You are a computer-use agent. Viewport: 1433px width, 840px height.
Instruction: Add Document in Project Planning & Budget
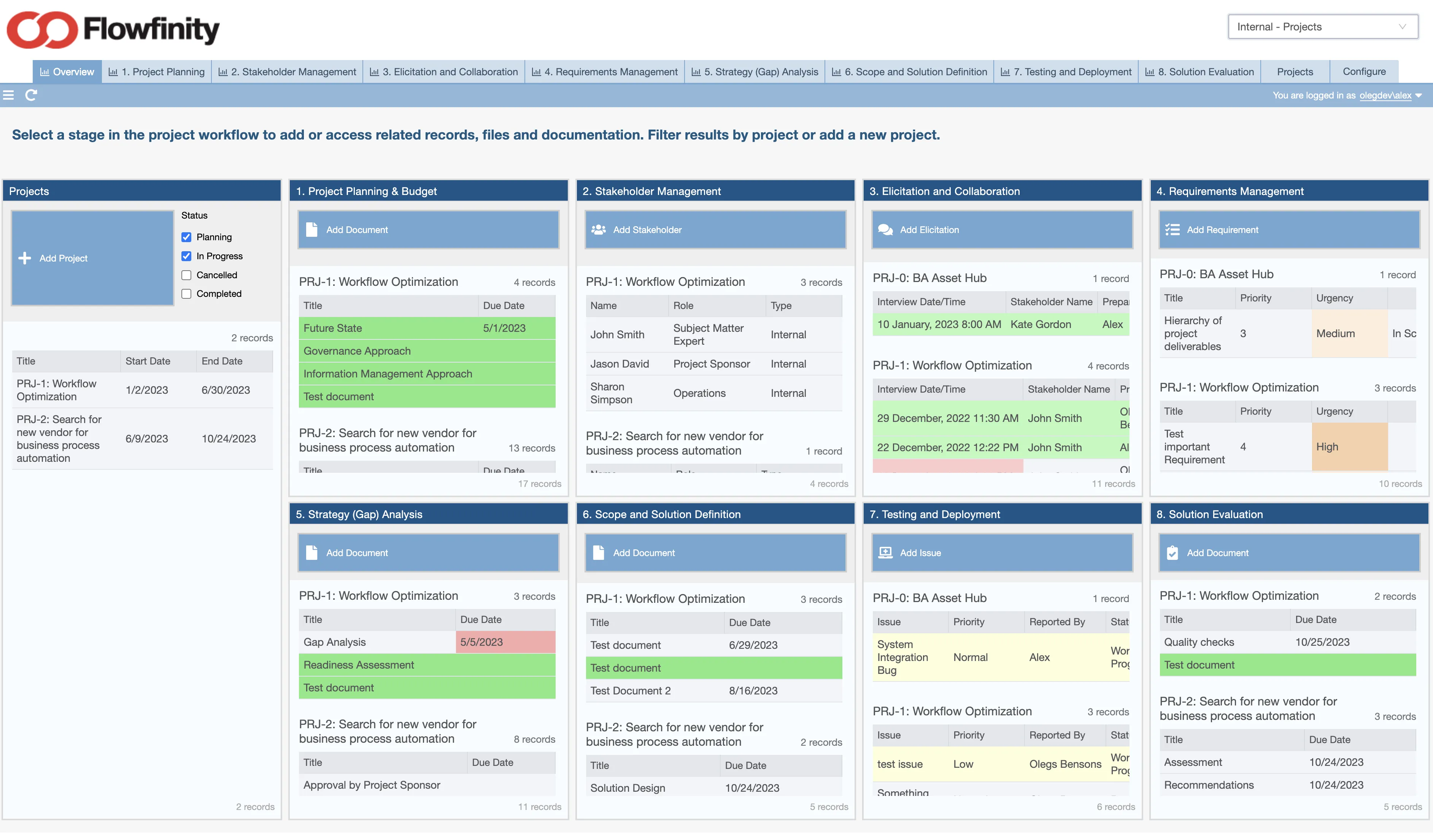coord(427,230)
